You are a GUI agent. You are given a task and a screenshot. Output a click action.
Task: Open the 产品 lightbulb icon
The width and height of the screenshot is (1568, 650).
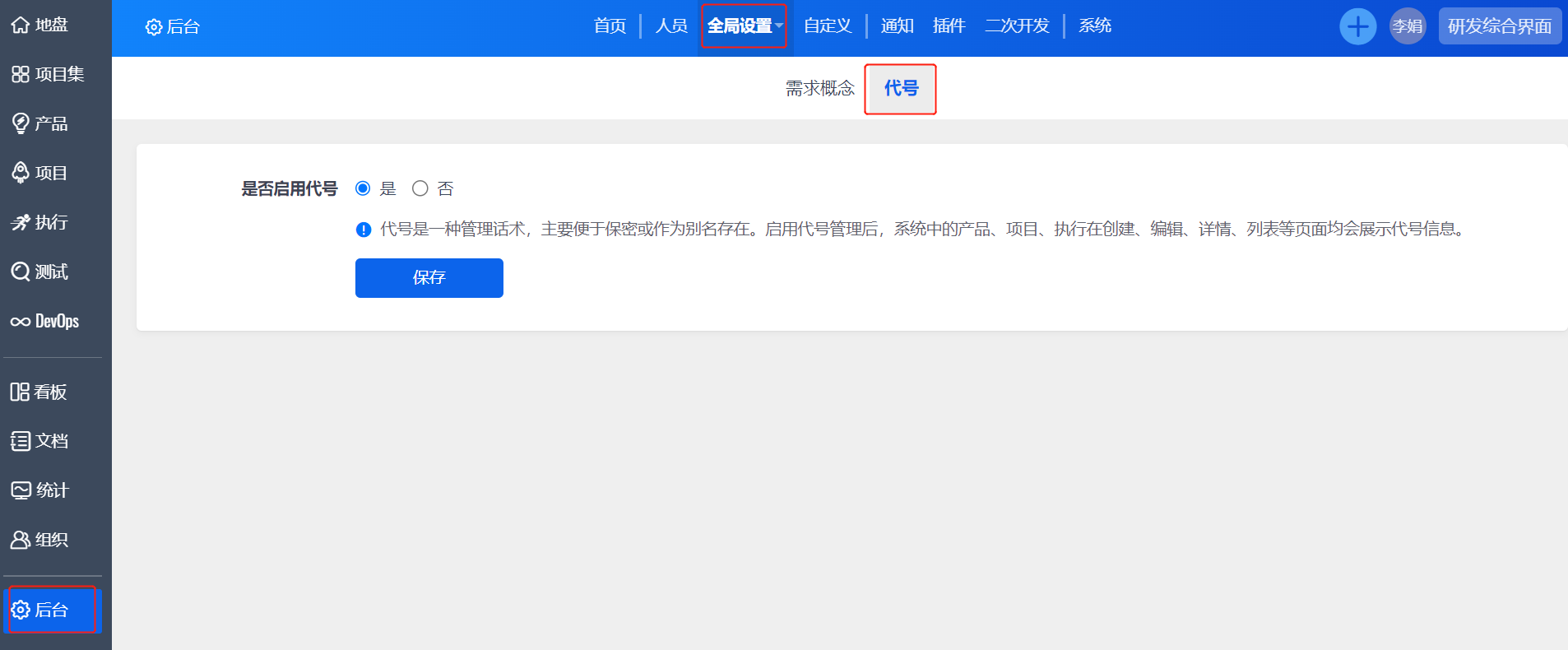[21, 123]
